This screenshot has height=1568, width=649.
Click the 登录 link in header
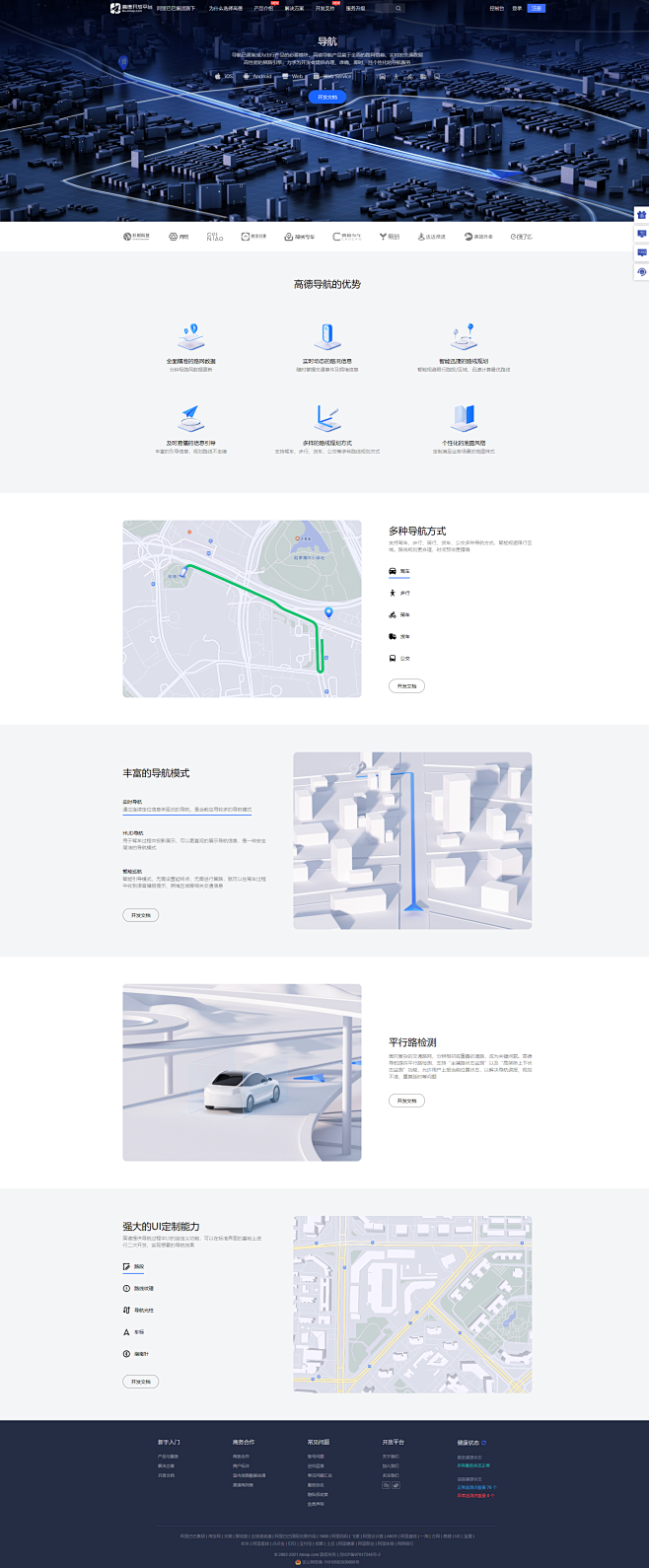[517, 8]
